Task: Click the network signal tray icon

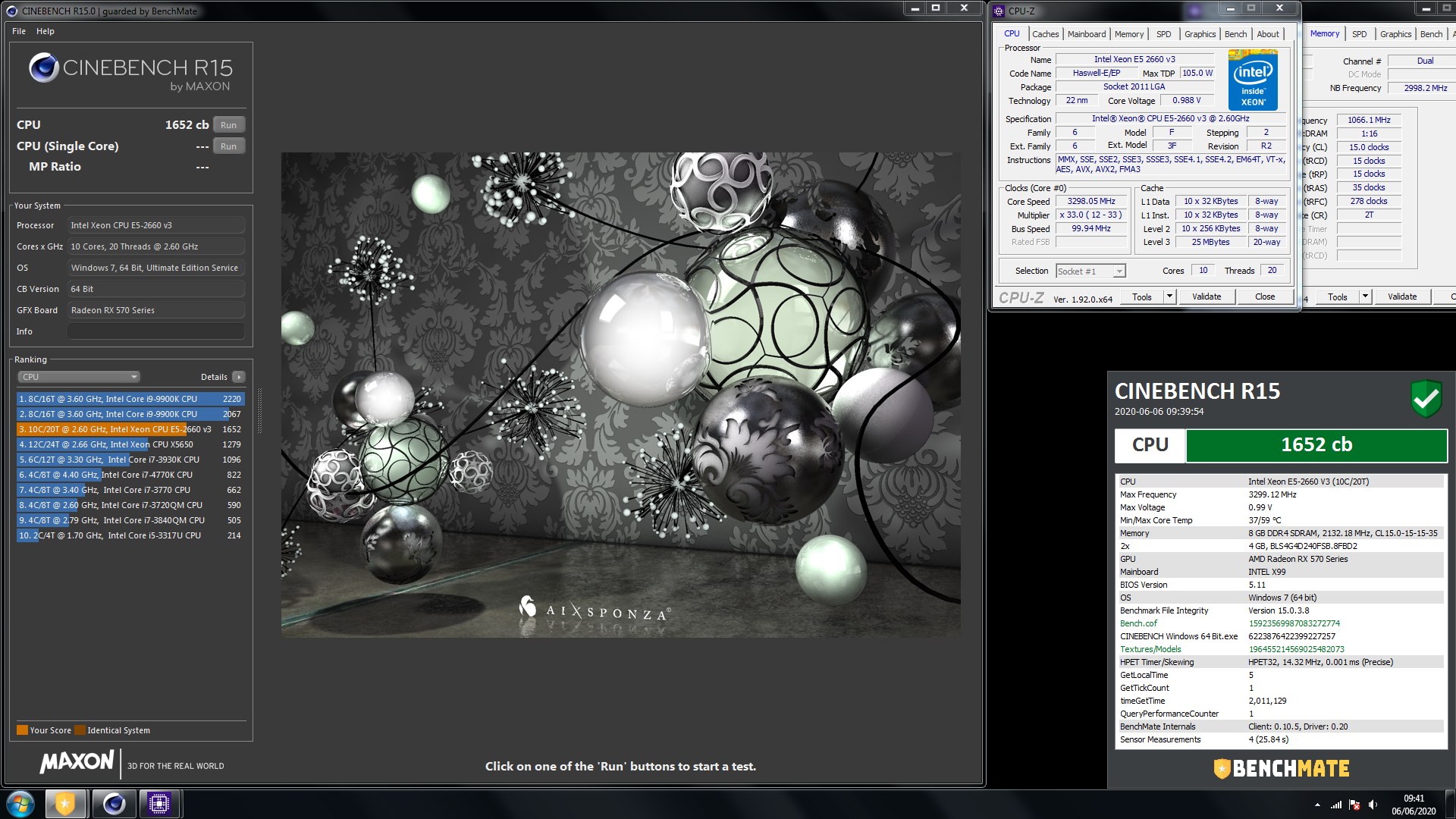Action: tap(1336, 805)
